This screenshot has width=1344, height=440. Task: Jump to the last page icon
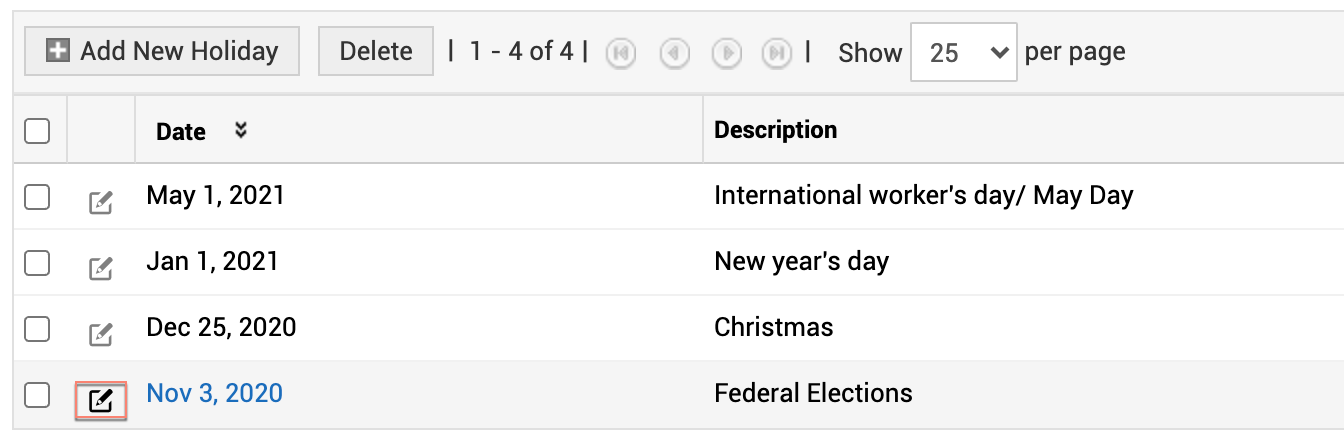coord(777,53)
